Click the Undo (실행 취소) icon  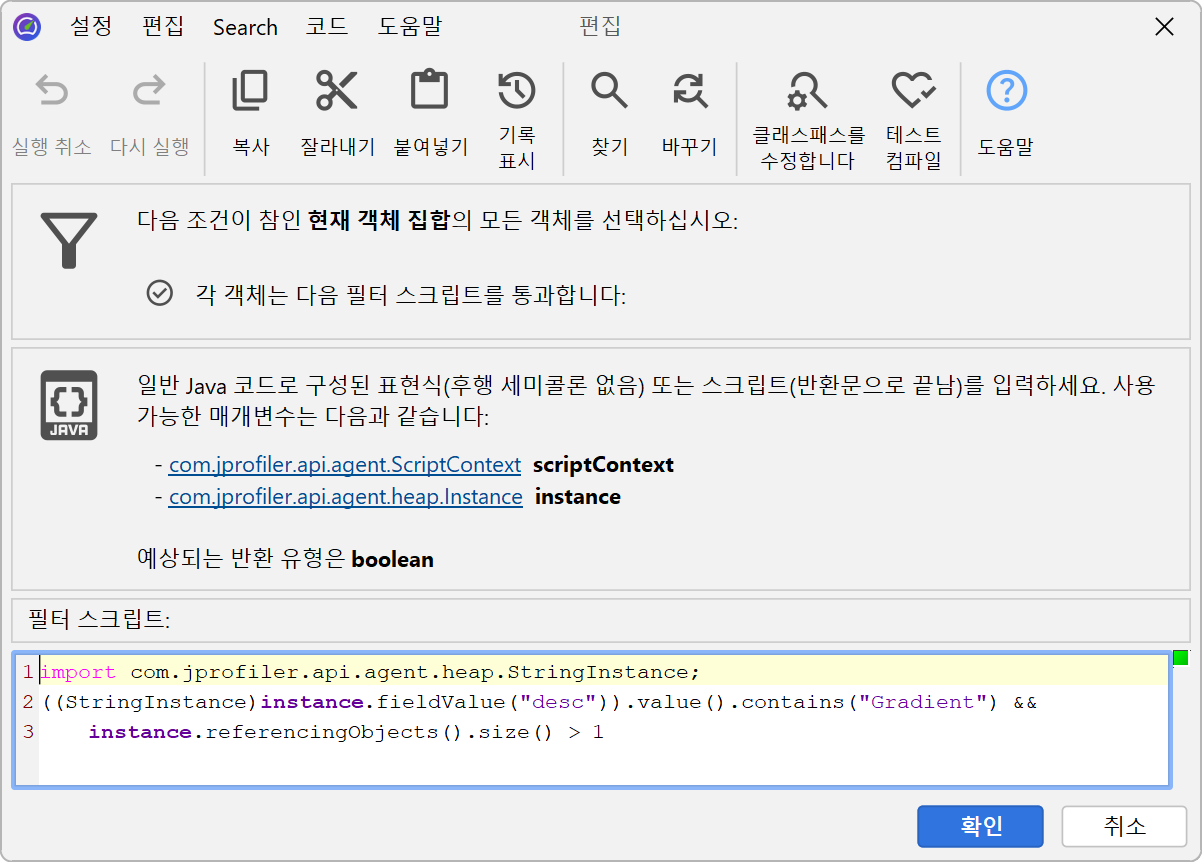(x=52, y=92)
